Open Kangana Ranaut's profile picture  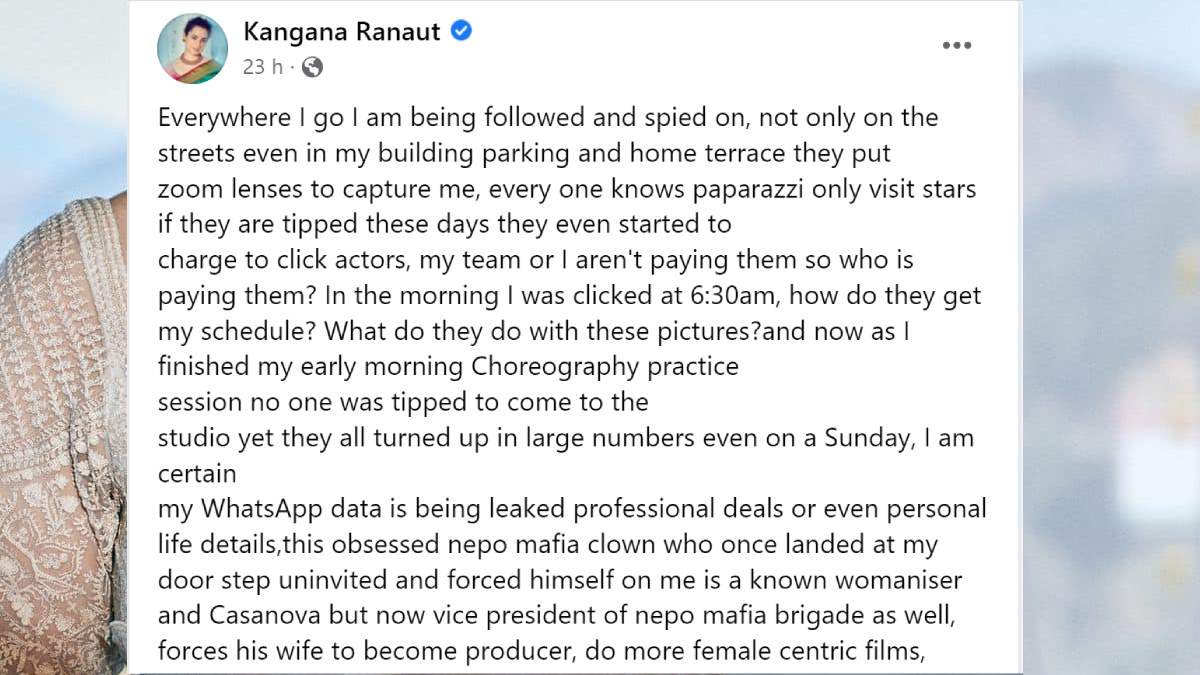192,49
